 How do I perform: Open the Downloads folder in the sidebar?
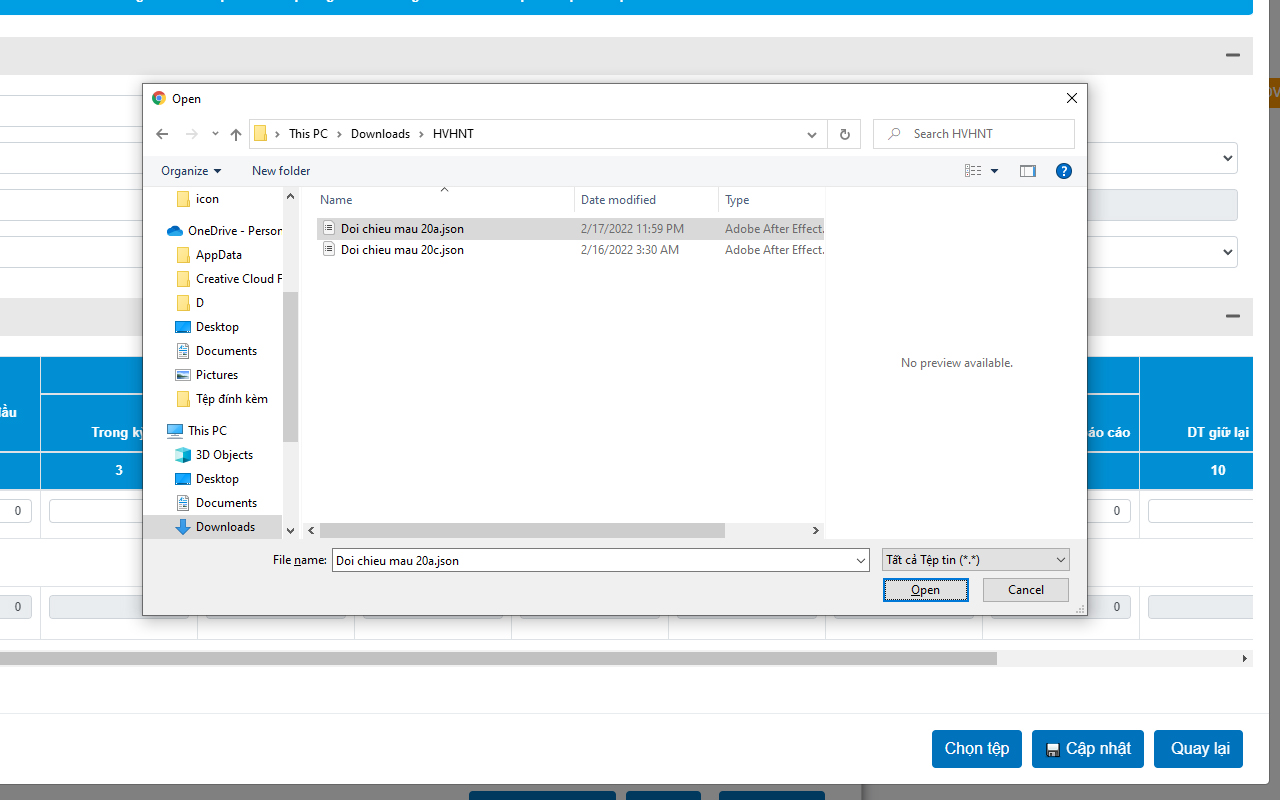click(225, 526)
